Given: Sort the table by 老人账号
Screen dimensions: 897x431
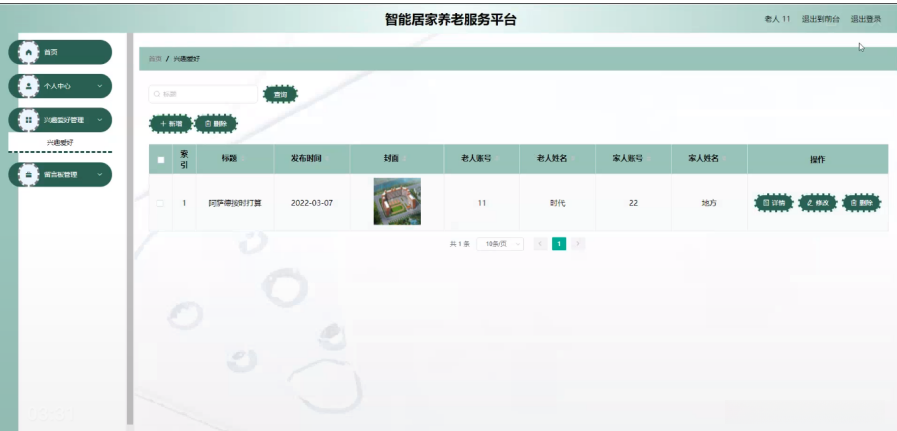Looking at the screenshot, I should pyautogui.click(x=497, y=159).
